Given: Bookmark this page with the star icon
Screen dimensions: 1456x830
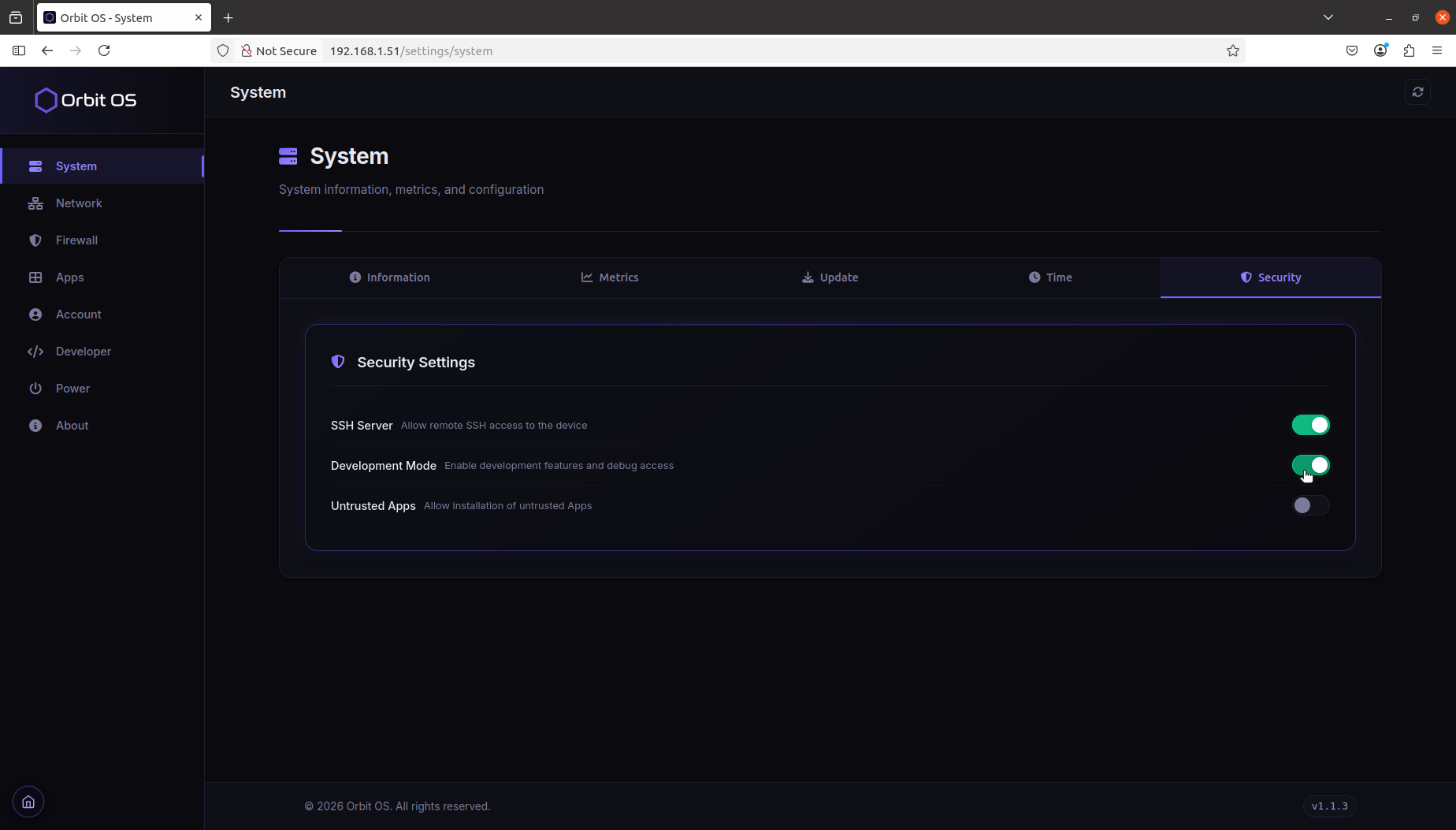Looking at the screenshot, I should click(1233, 50).
